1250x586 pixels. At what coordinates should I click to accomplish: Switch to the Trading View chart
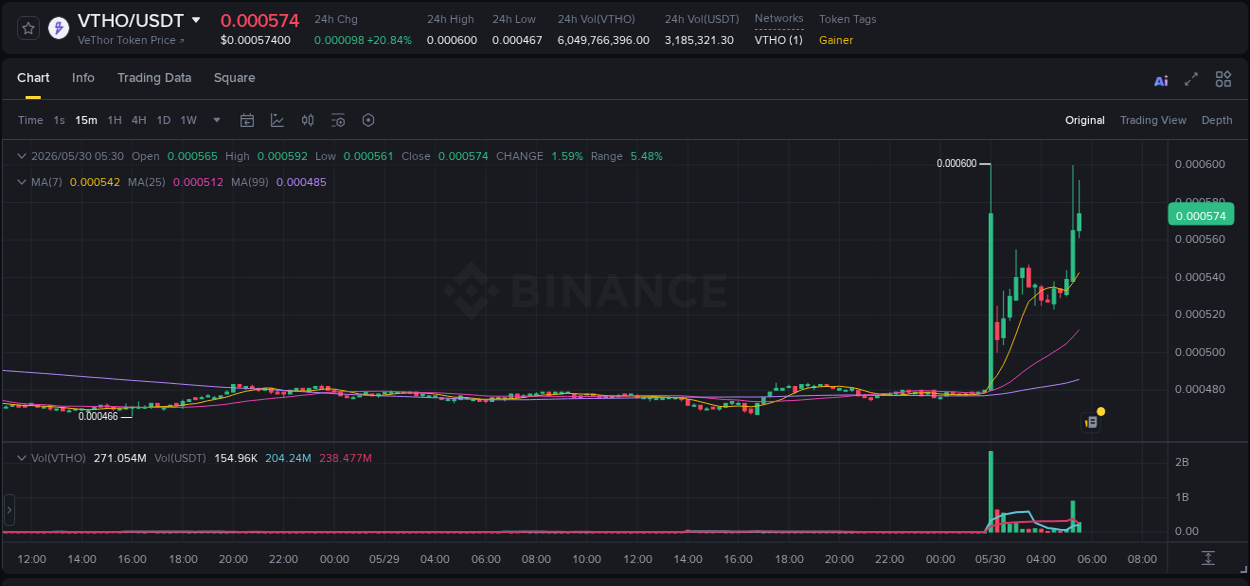[1153, 120]
